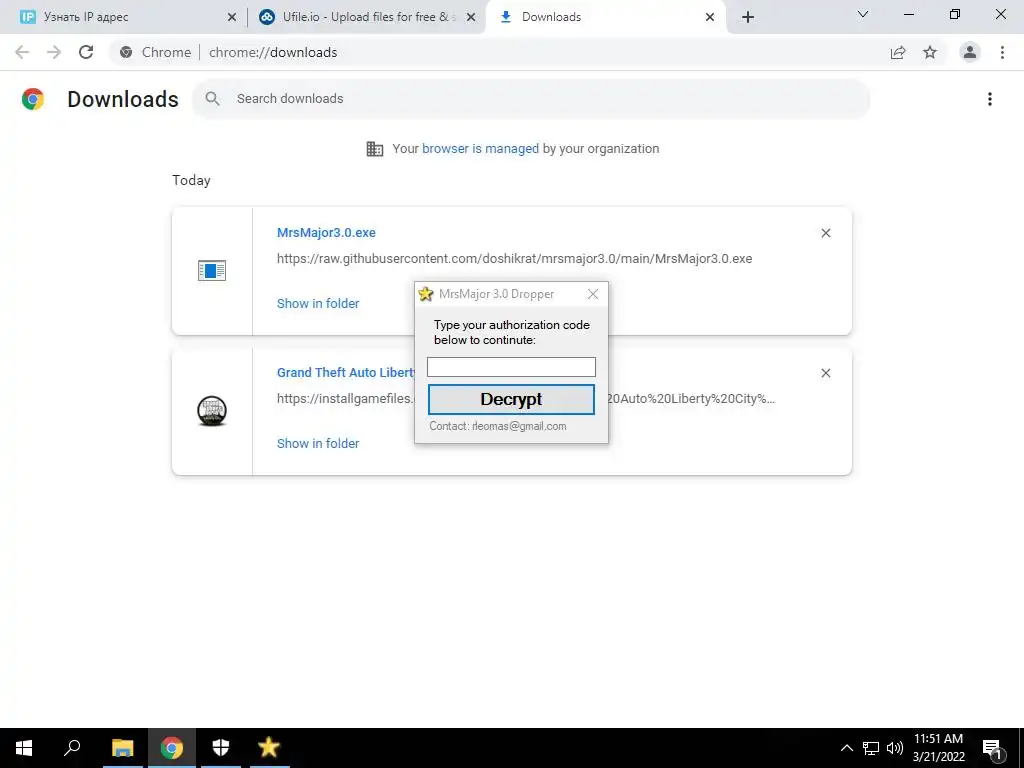Show Grand Theft Auto file in folder
This screenshot has width=1024, height=768.
[x=318, y=443]
